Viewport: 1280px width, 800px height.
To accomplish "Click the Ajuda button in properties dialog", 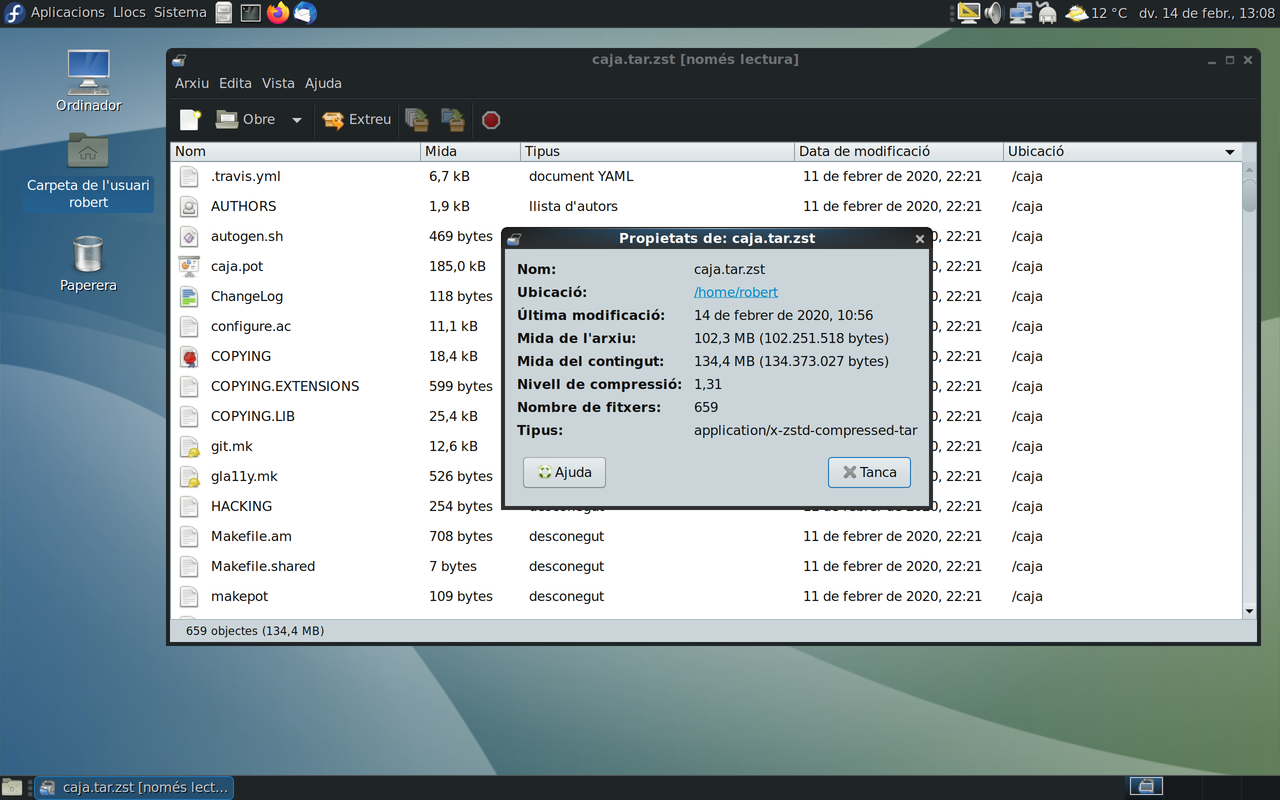I will tap(564, 472).
